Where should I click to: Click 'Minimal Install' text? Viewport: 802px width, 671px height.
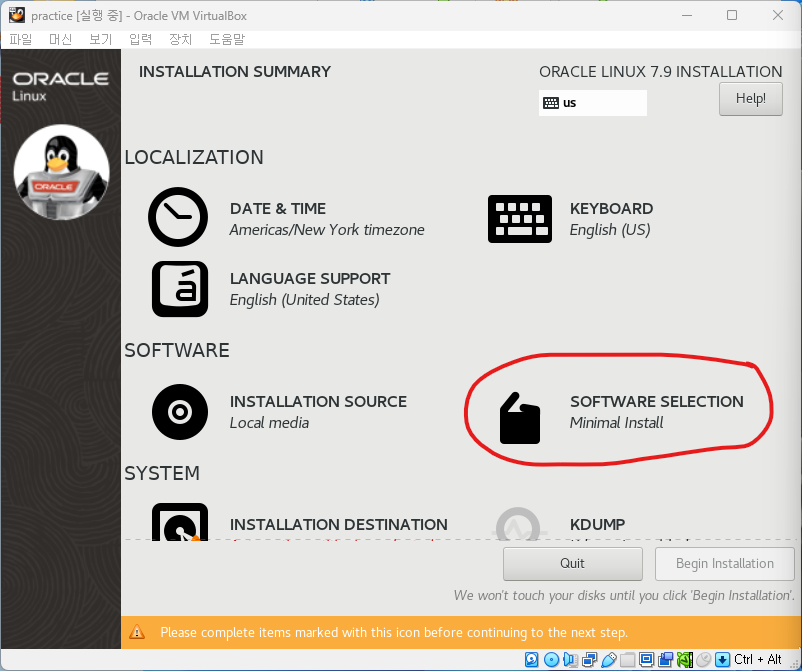[x=616, y=422]
